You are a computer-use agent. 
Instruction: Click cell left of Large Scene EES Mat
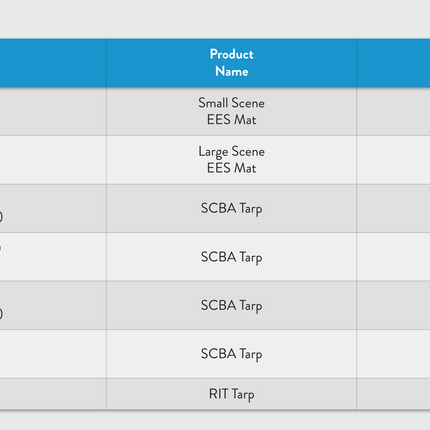click(x=53, y=160)
